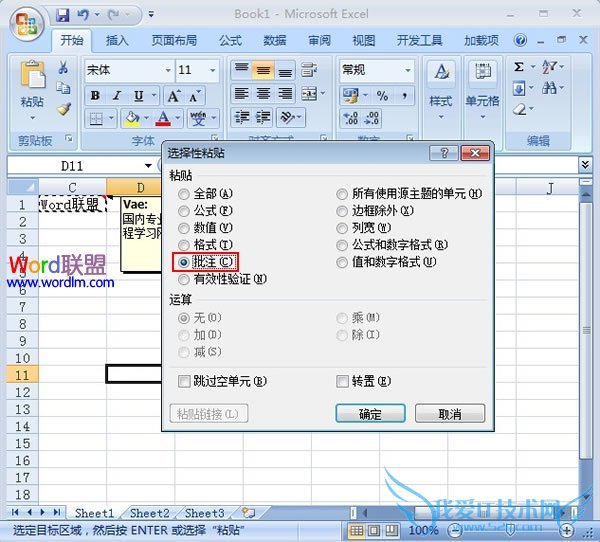Center text horizontally
The image size is (600, 542).
(263, 93)
